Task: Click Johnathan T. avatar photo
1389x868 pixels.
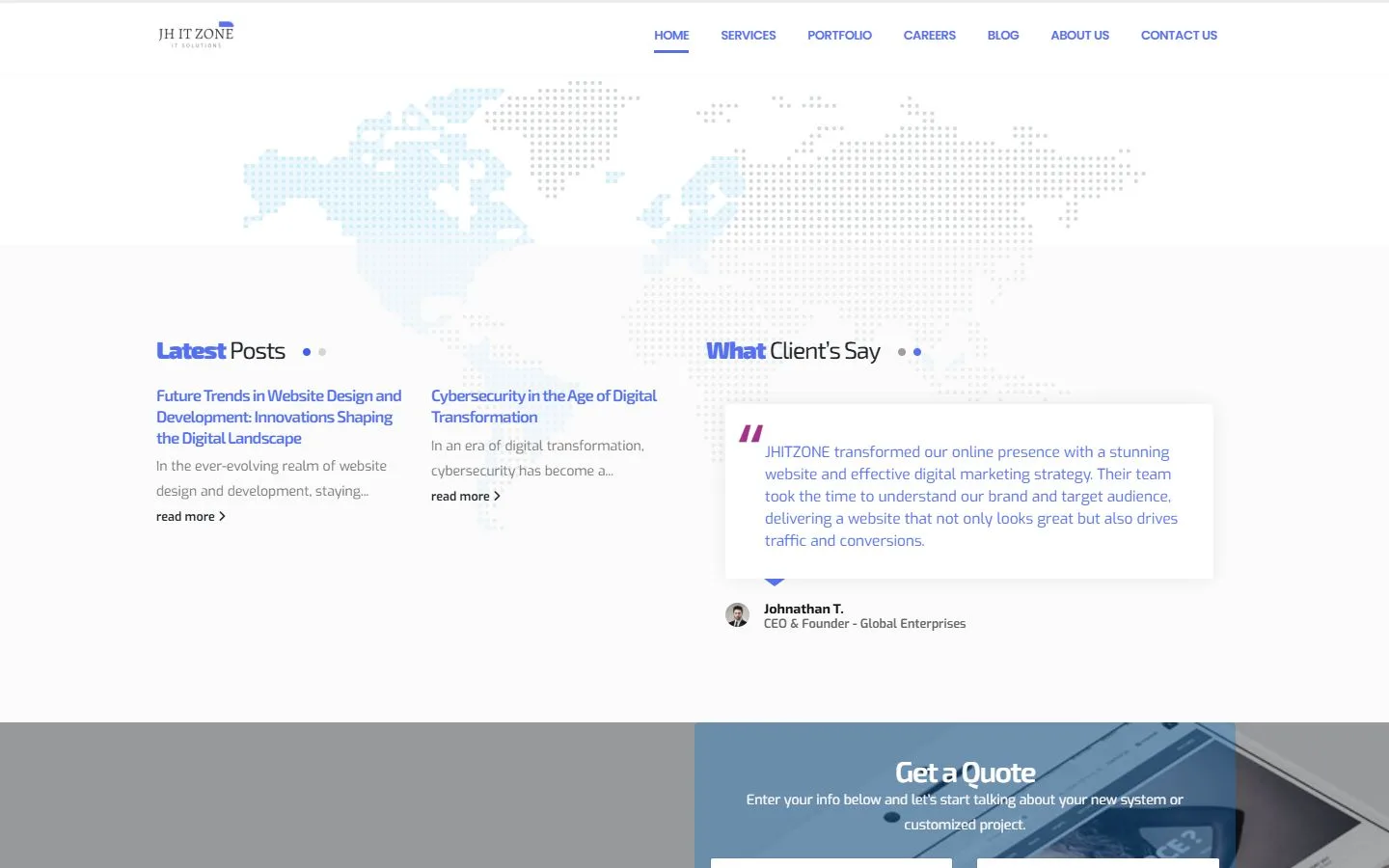Action: 737,615
